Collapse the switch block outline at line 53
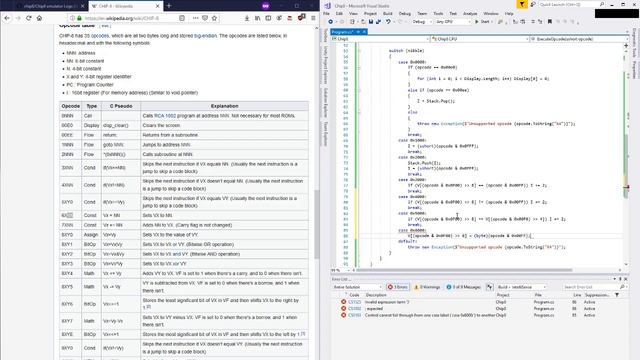The image size is (640, 360). pyautogui.click(x=359, y=51)
